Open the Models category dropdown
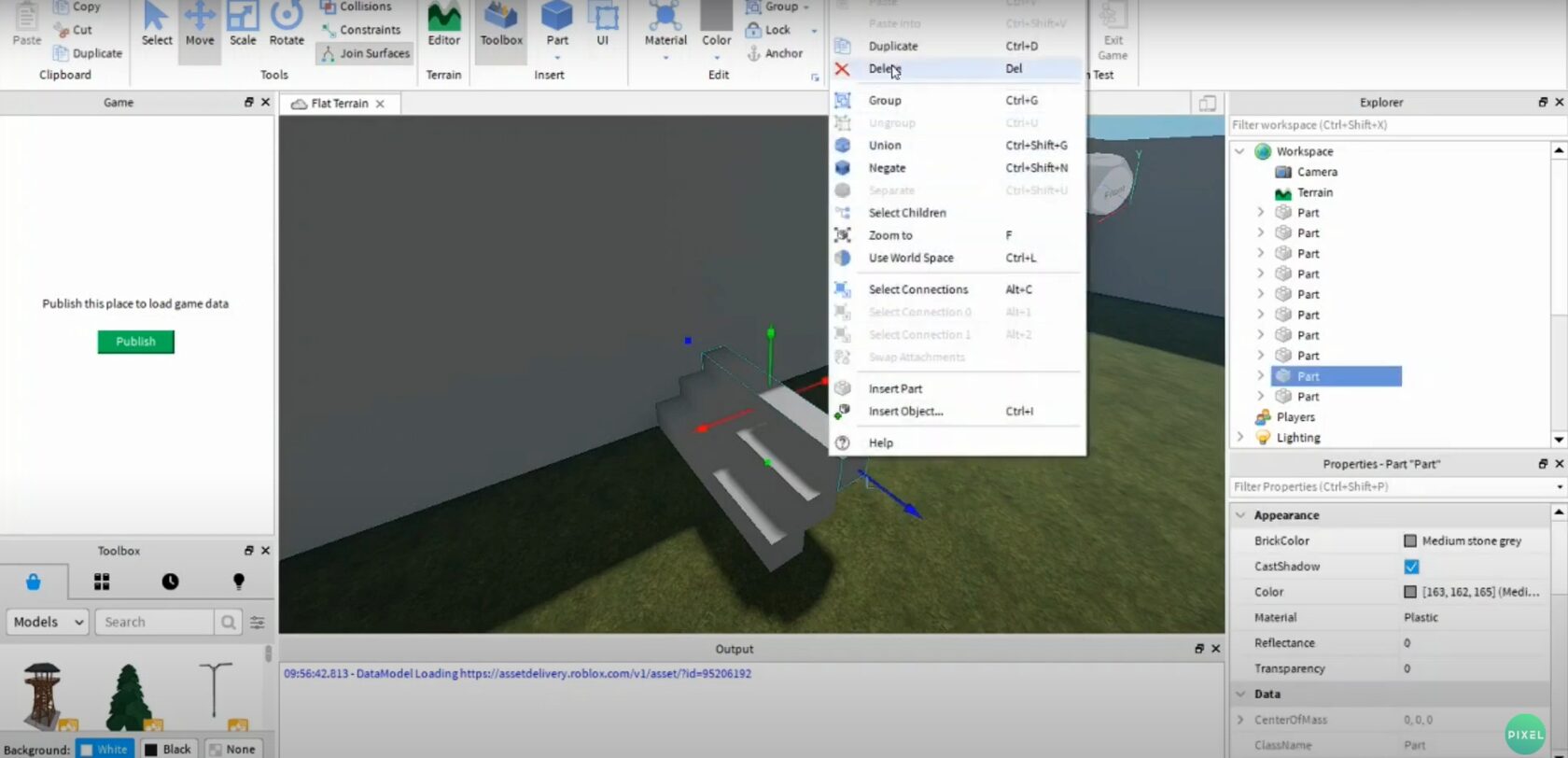 [x=49, y=622]
